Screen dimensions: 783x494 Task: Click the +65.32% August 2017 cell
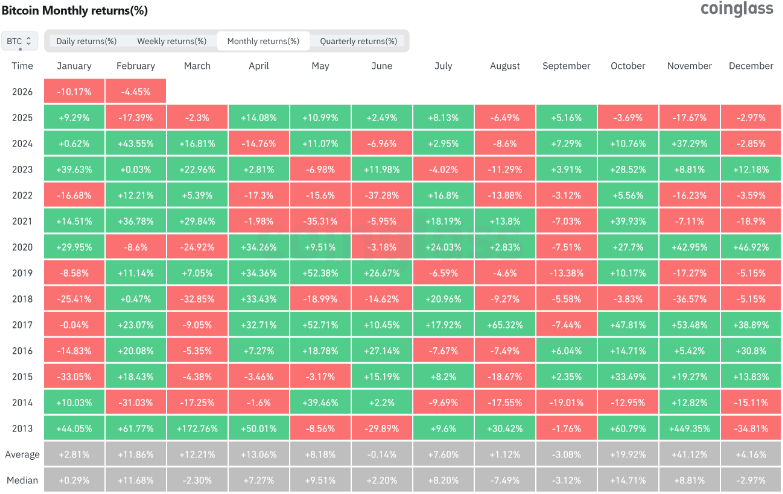(x=505, y=324)
